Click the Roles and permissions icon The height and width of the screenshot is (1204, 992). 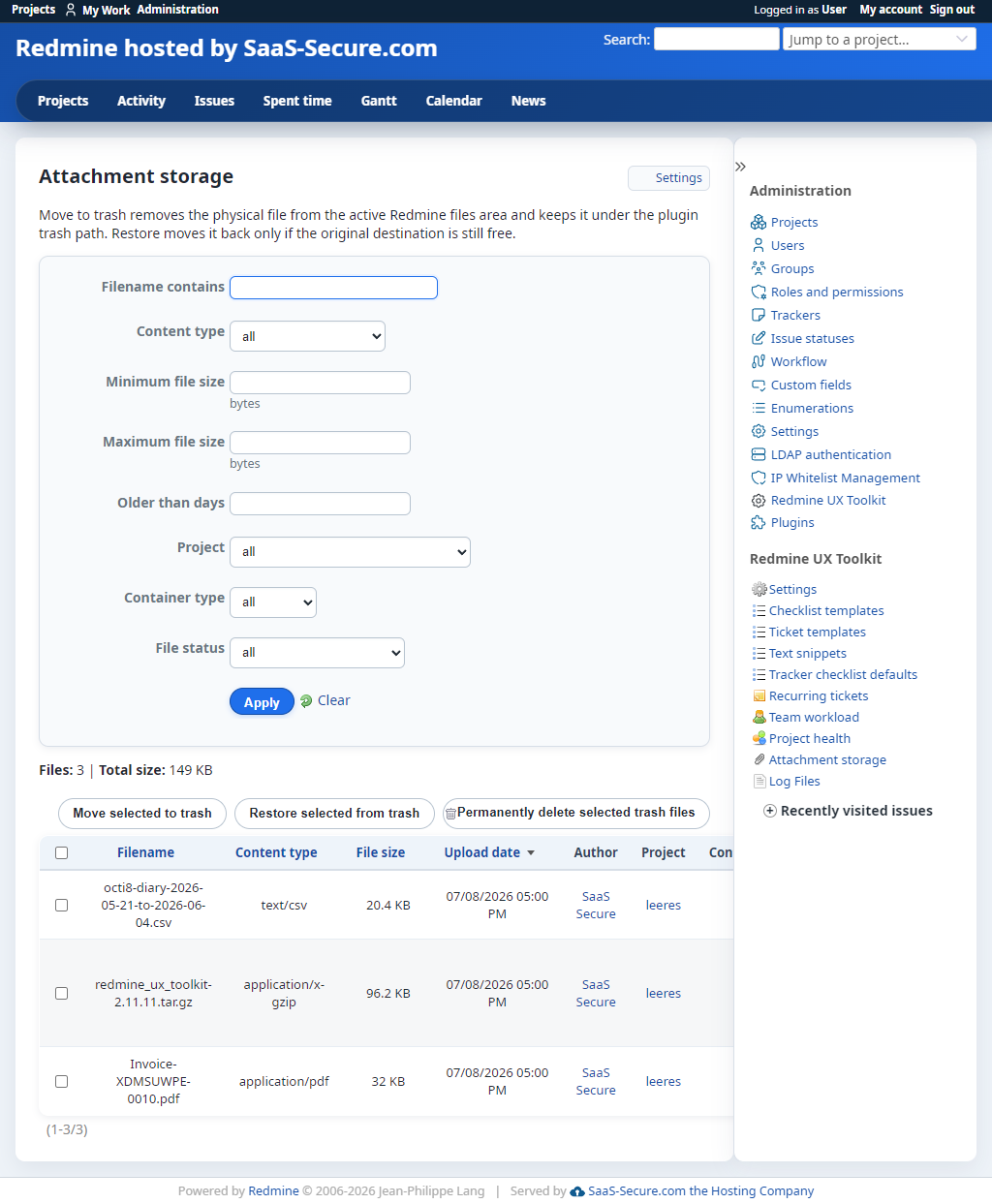(759, 292)
